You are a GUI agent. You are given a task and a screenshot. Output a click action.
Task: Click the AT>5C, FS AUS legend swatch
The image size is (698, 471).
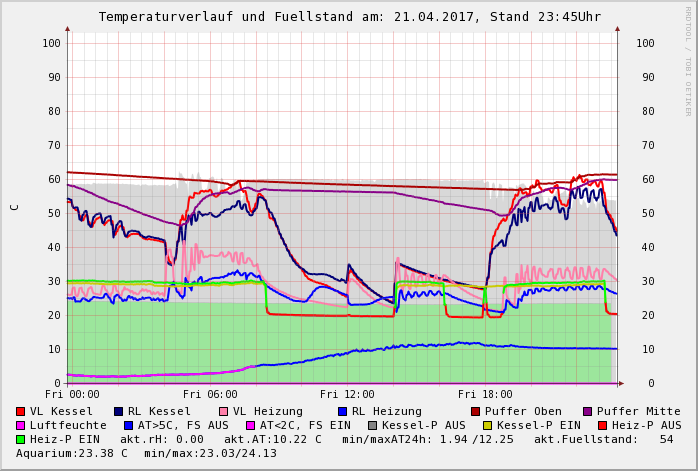coord(126,425)
